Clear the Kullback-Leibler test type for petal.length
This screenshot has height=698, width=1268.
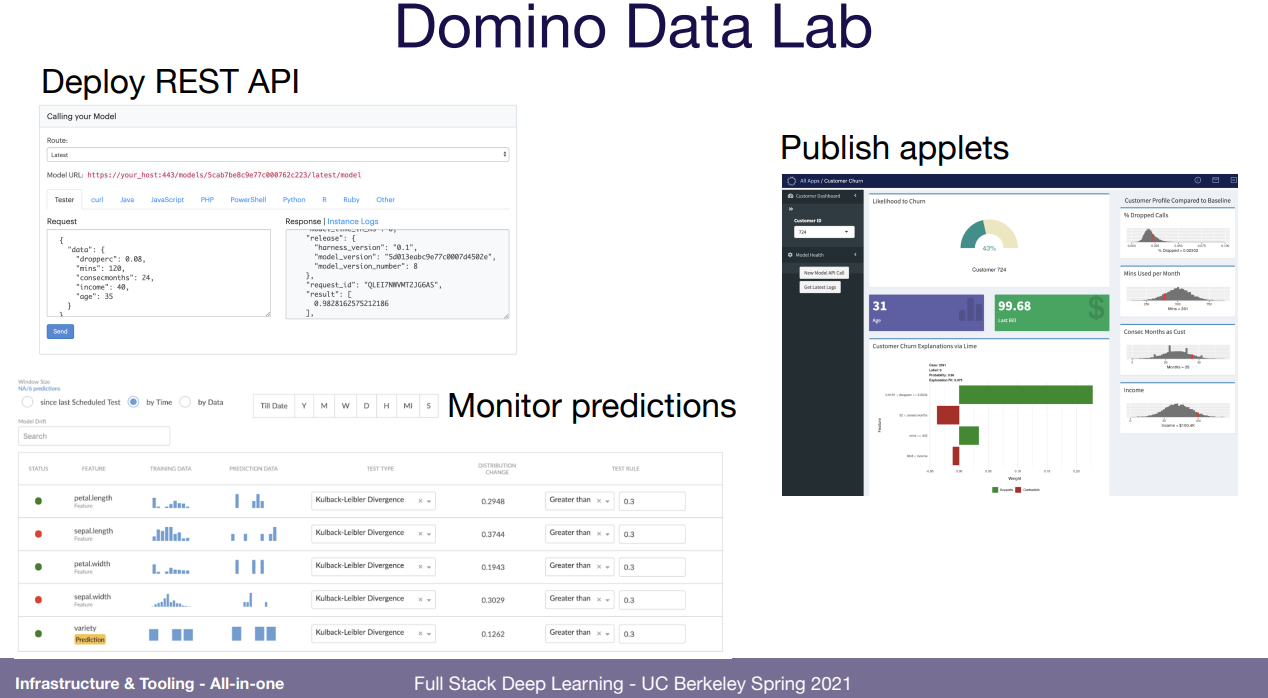click(x=420, y=500)
